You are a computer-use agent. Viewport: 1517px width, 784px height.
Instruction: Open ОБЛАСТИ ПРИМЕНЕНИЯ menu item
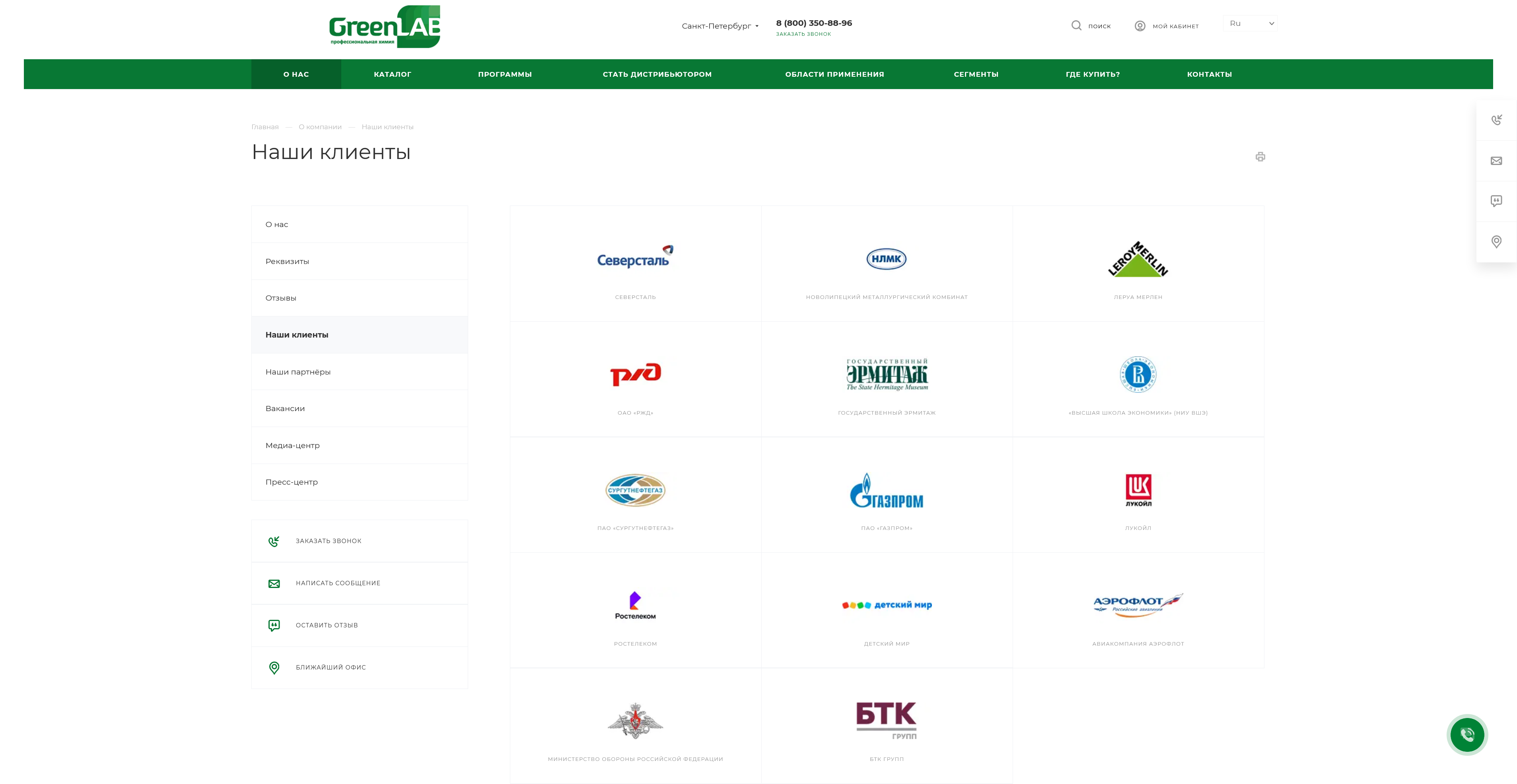pos(834,74)
